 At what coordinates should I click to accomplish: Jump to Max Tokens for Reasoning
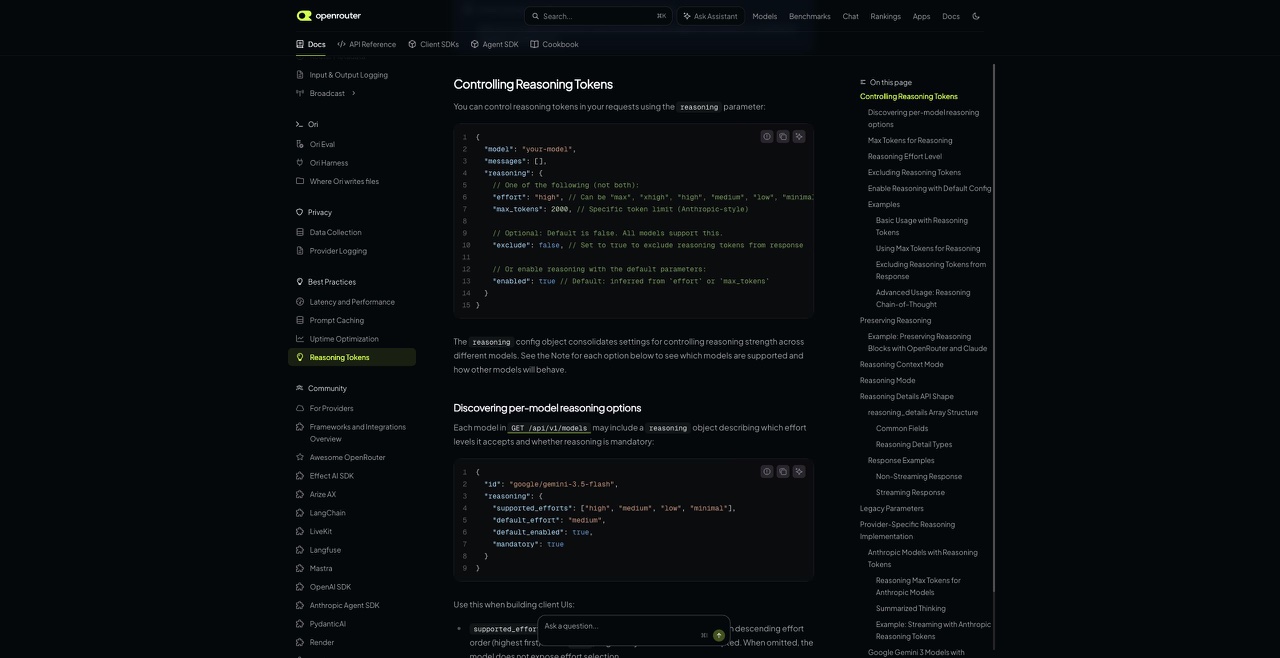(x=910, y=140)
